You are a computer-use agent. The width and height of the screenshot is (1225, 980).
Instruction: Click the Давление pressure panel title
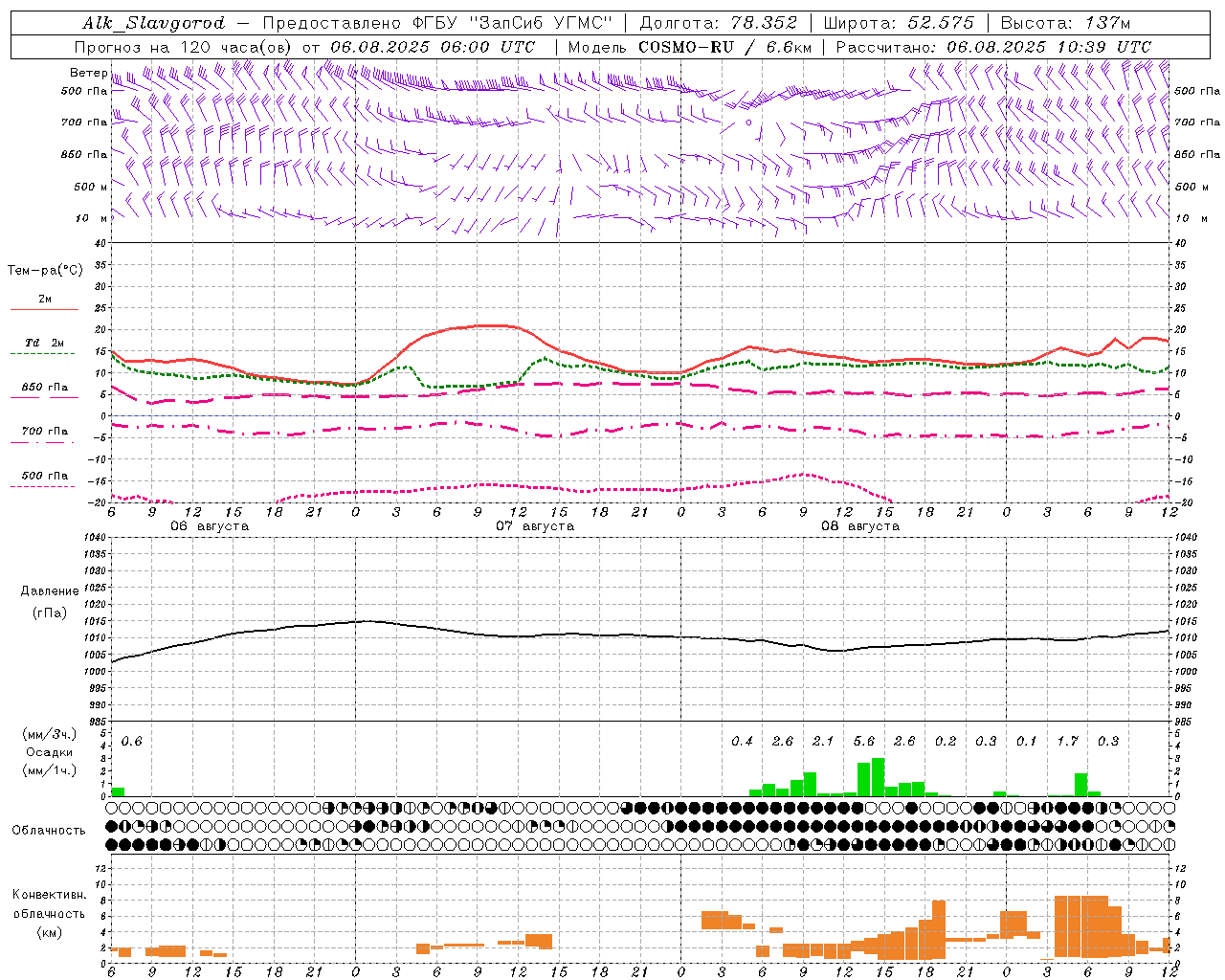50,591
